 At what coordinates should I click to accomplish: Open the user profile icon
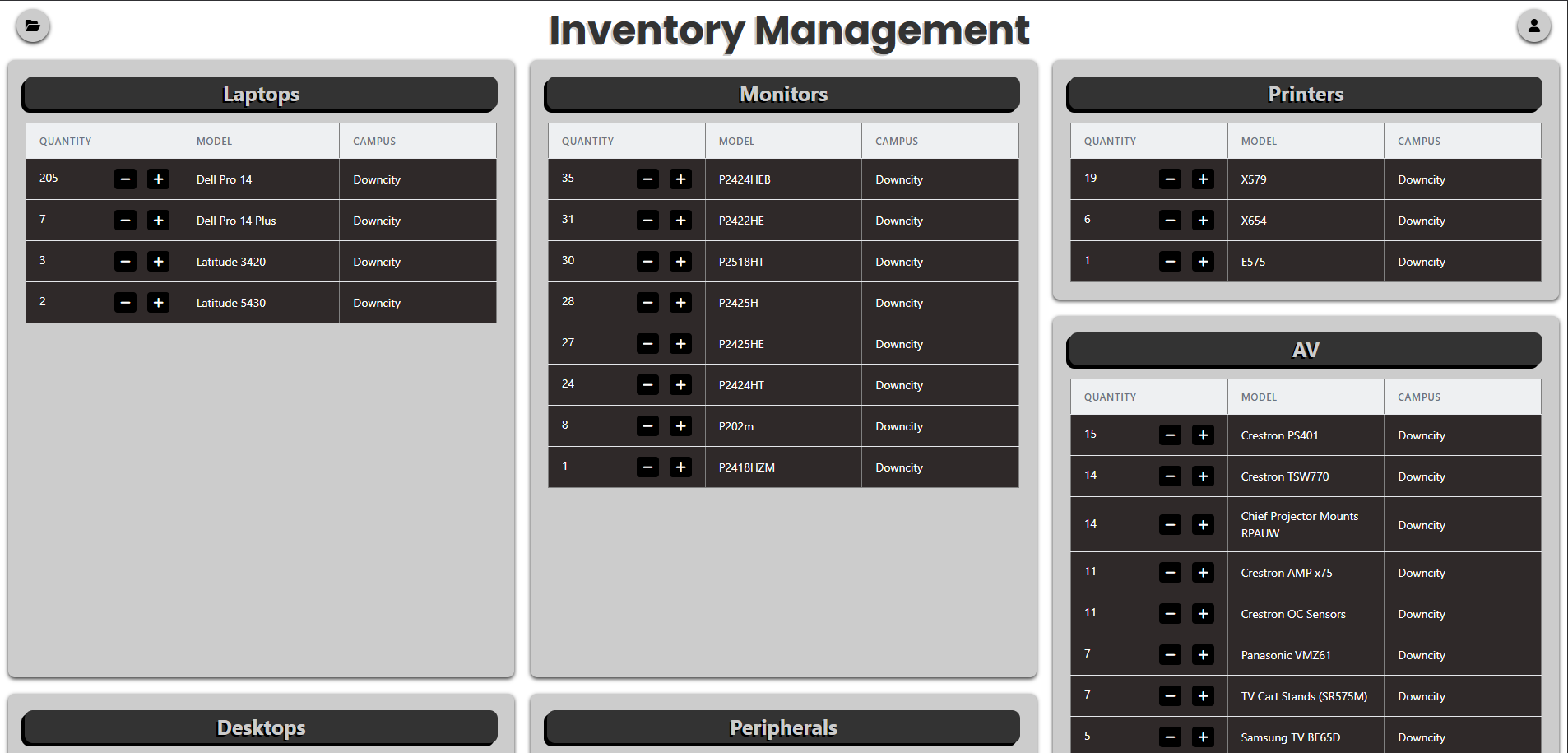[1533, 26]
